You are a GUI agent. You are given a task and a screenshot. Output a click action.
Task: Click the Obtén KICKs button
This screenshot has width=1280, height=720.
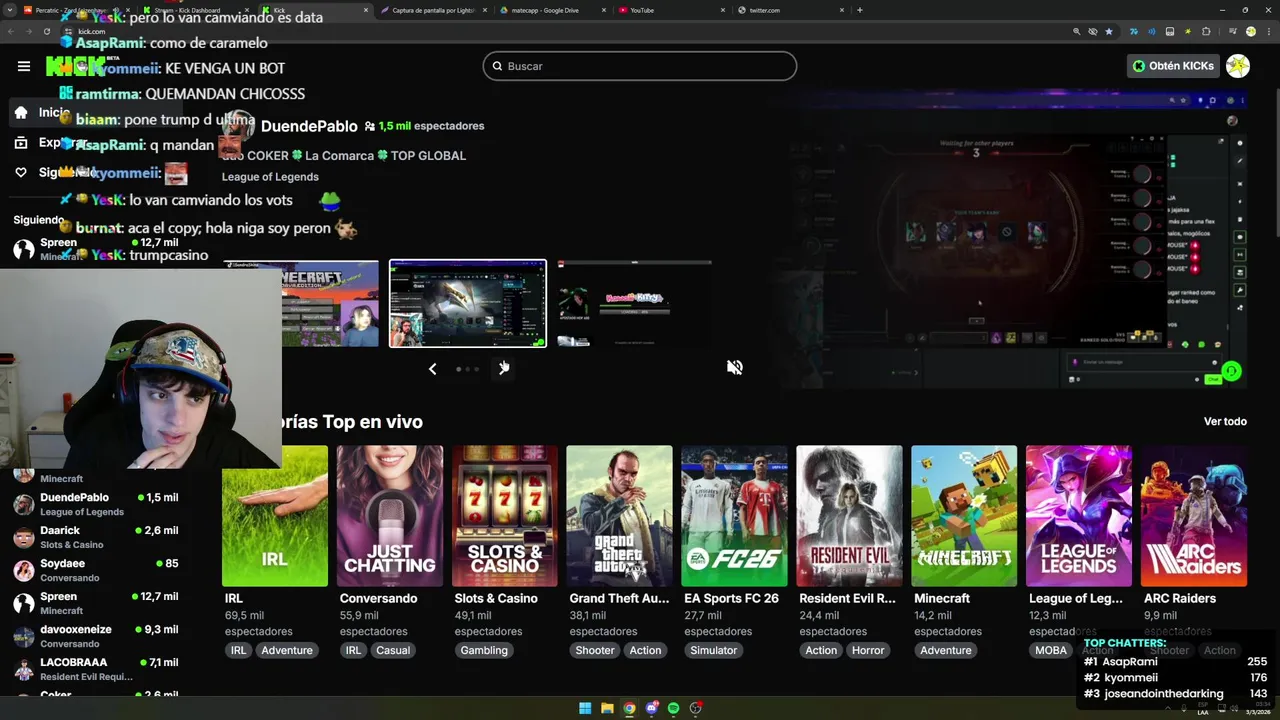click(1173, 66)
